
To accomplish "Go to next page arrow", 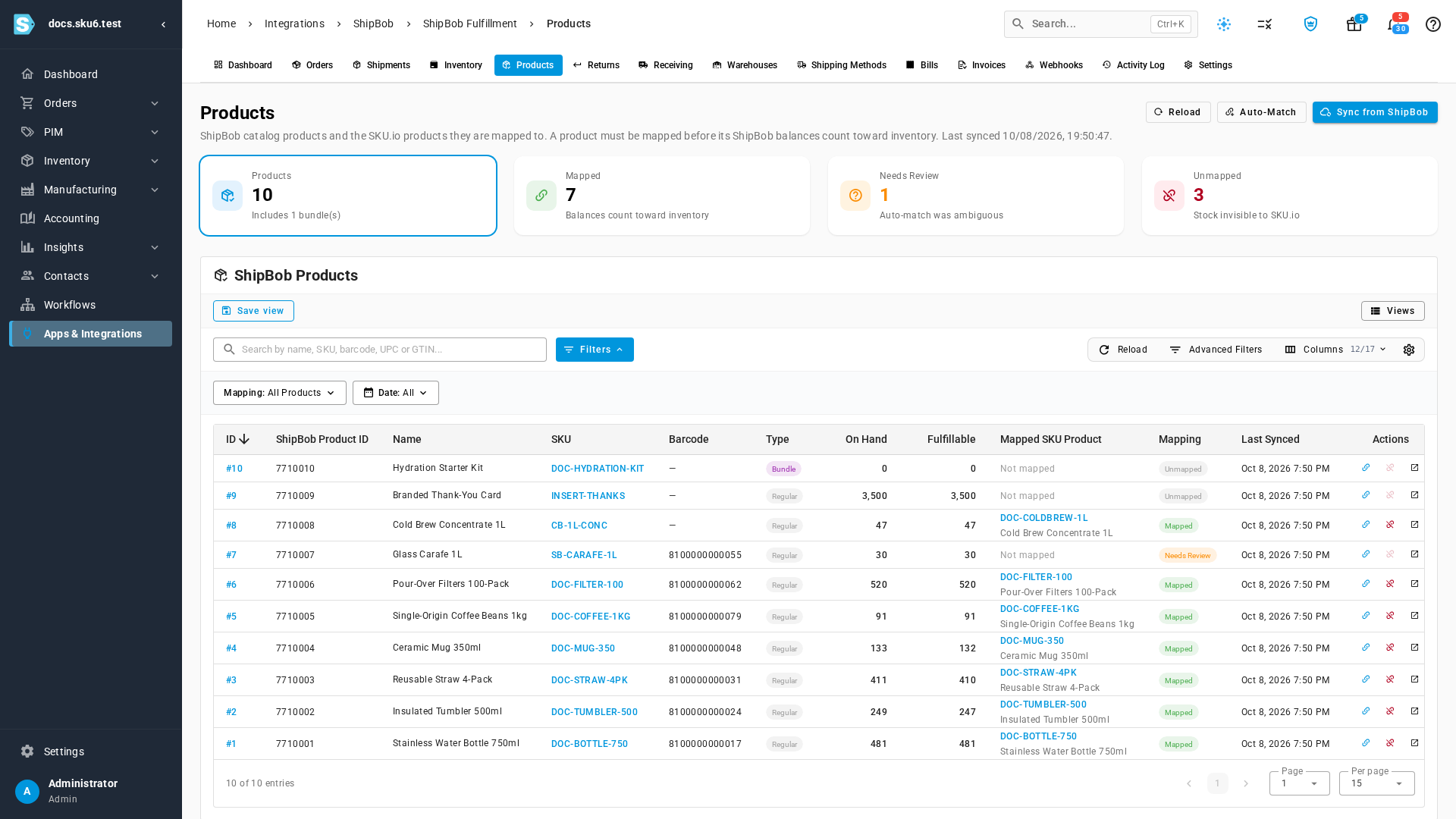I will click(x=1246, y=783).
